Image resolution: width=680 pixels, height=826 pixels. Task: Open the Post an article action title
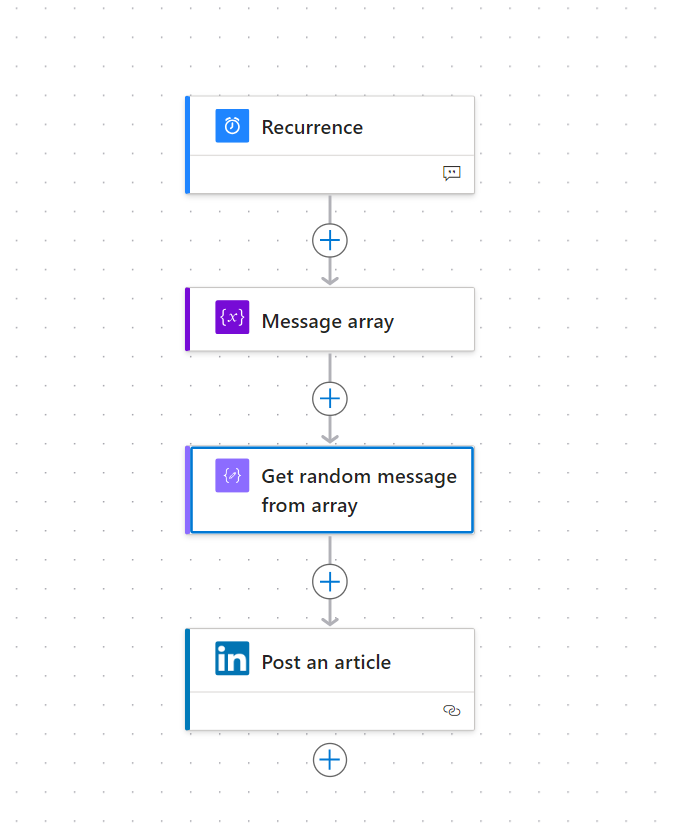click(326, 662)
